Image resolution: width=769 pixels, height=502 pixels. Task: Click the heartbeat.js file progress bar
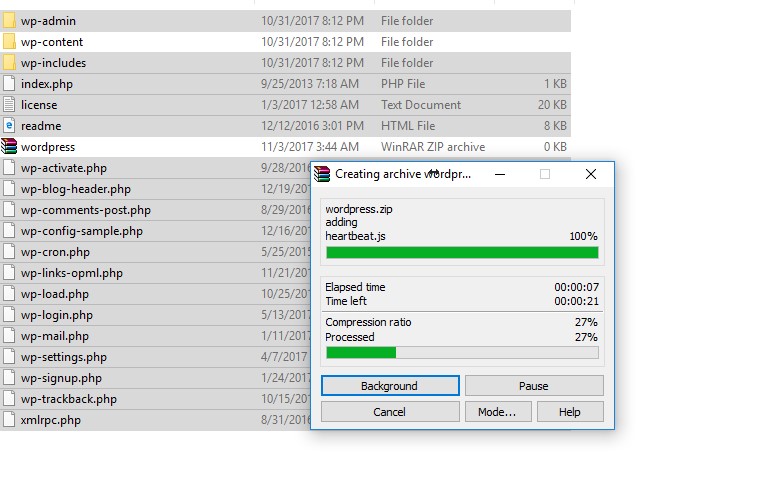[462, 253]
